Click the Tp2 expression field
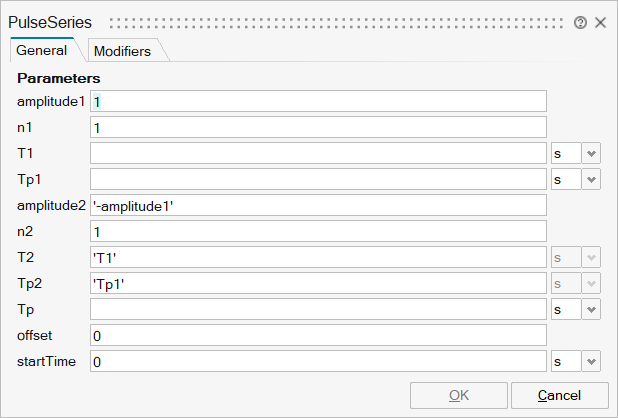 coord(318,283)
